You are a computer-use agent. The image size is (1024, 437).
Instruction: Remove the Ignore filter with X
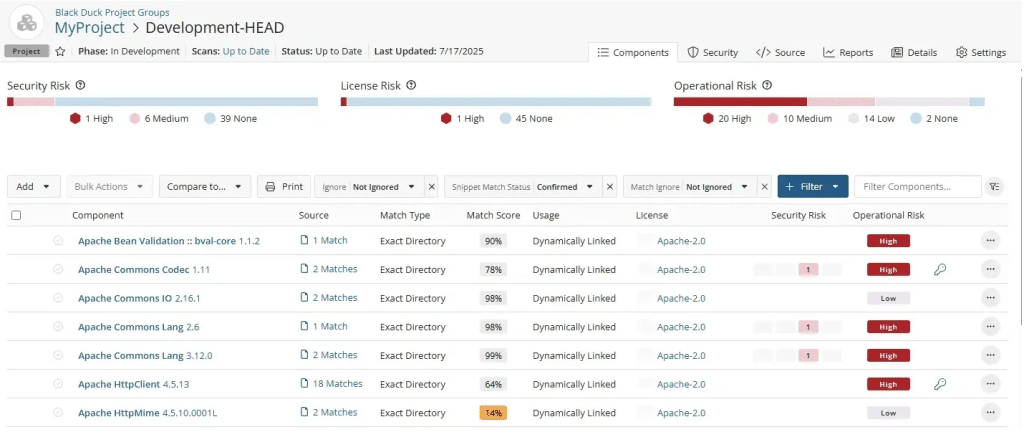pos(432,187)
